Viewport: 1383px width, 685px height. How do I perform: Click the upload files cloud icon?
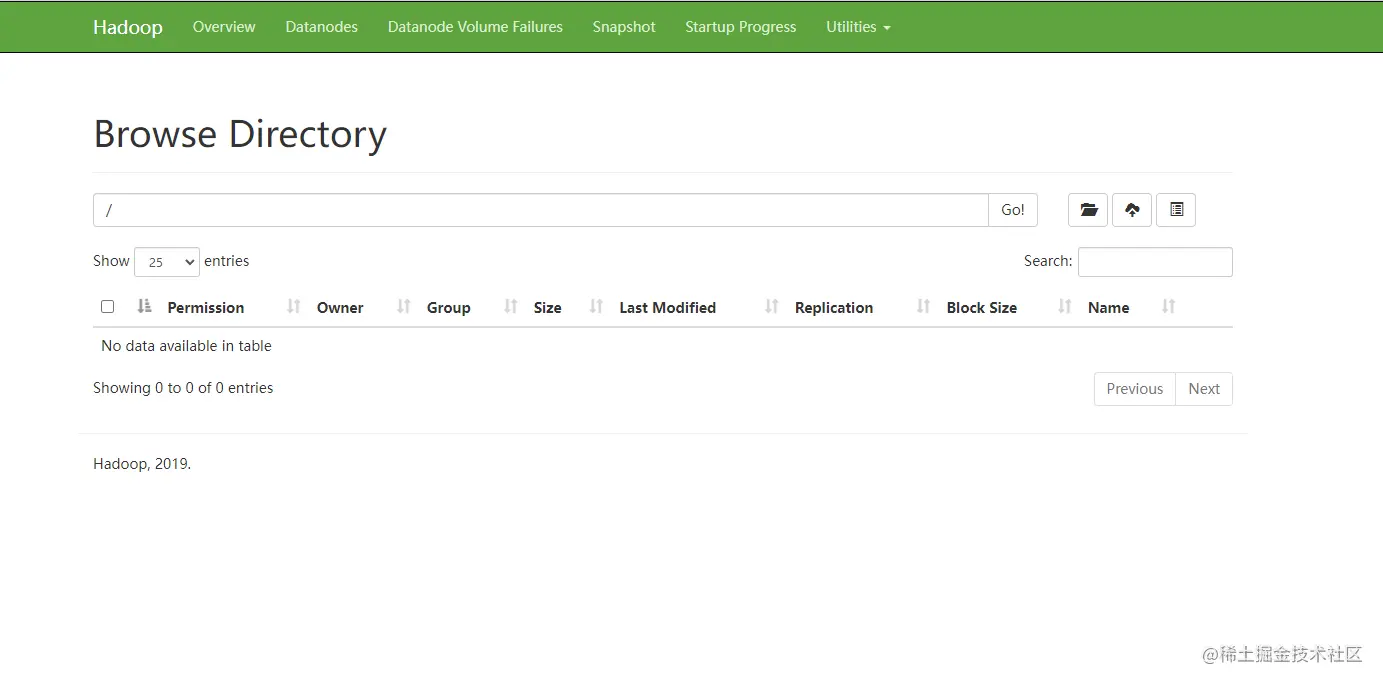coord(1132,210)
